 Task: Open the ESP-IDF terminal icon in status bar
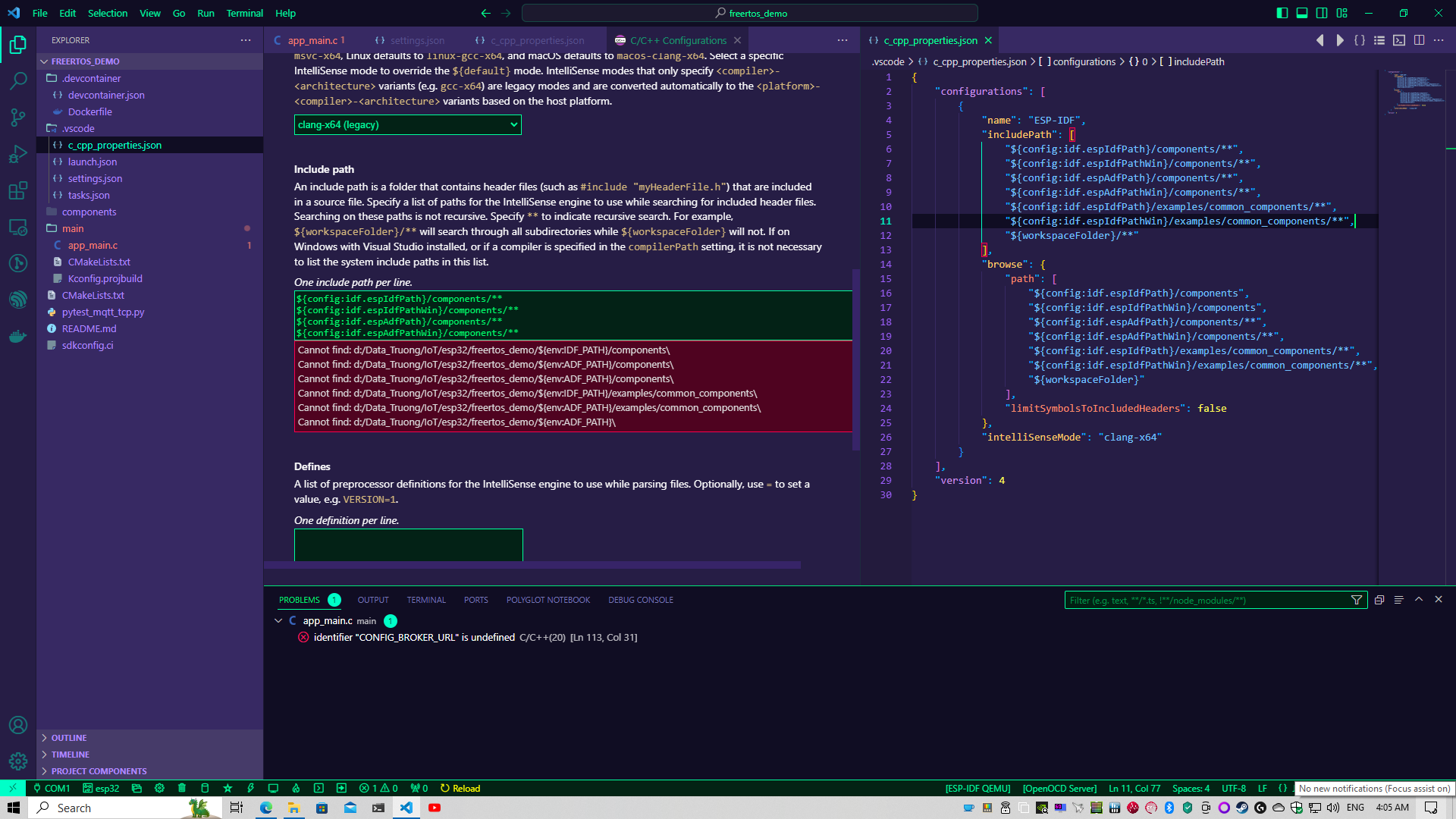[318, 788]
